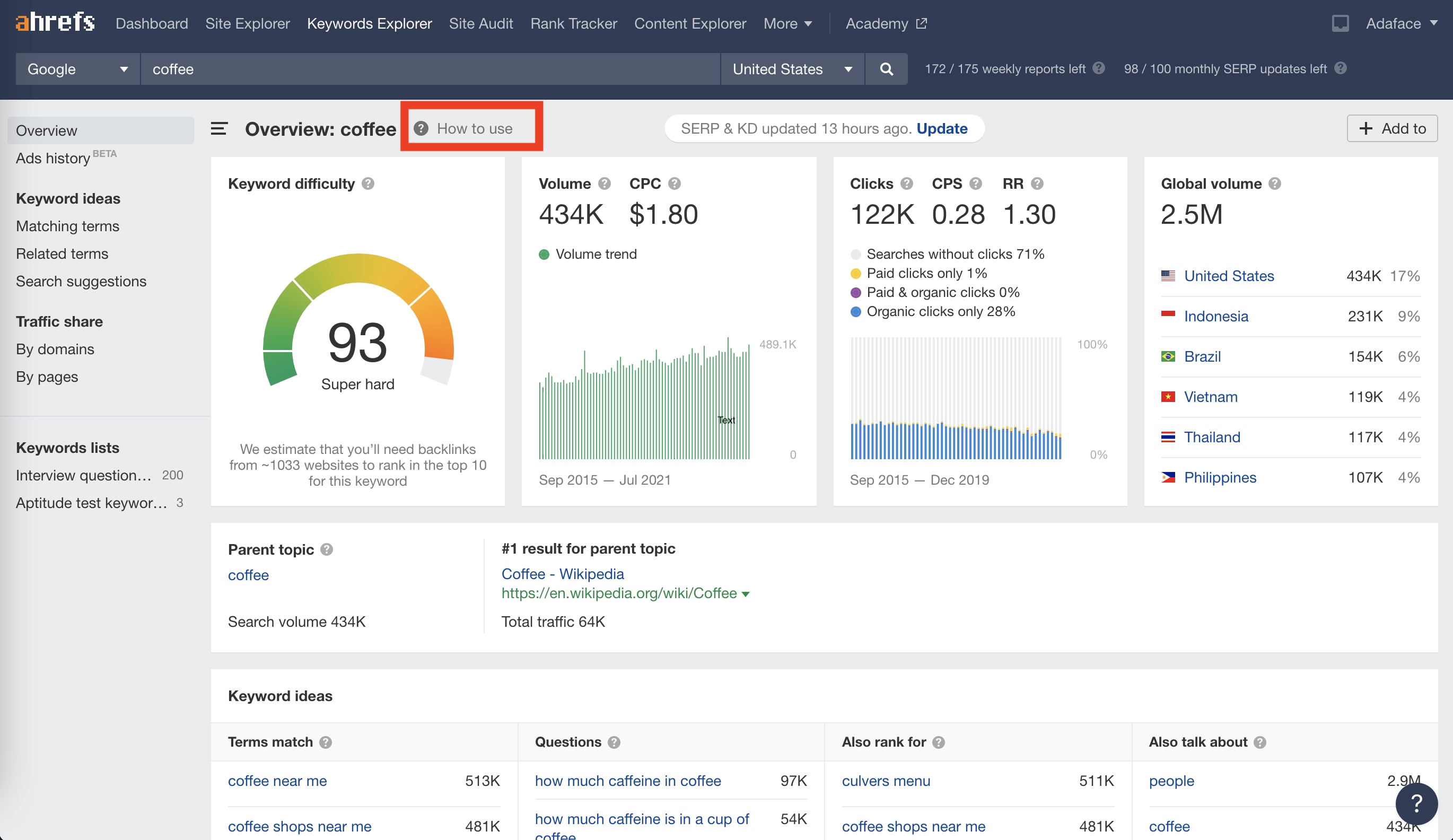Click the Content Explorer navigation icon

(689, 23)
